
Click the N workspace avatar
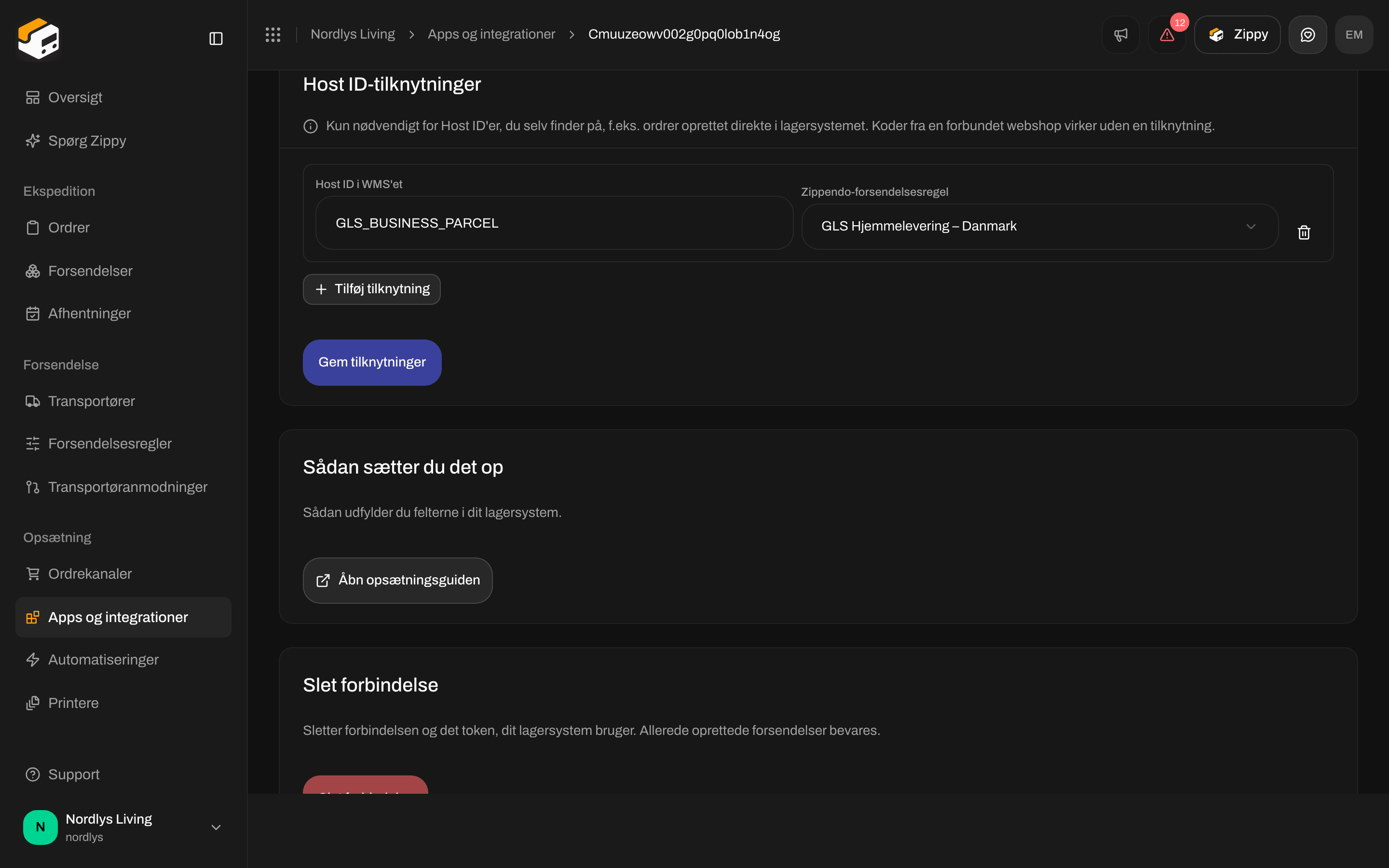pos(40,827)
